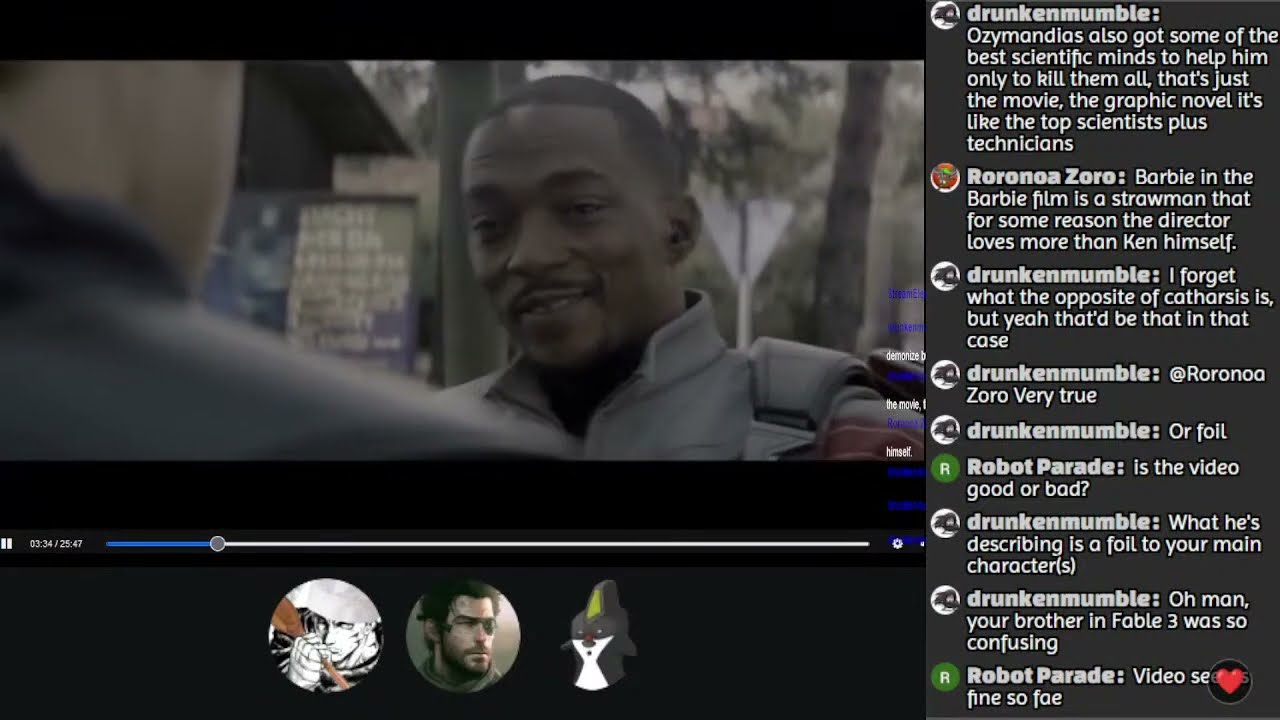Viewport: 1280px width, 720px height.
Task: Click the text "Zoro Very true"
Action: click(1032, 396)
